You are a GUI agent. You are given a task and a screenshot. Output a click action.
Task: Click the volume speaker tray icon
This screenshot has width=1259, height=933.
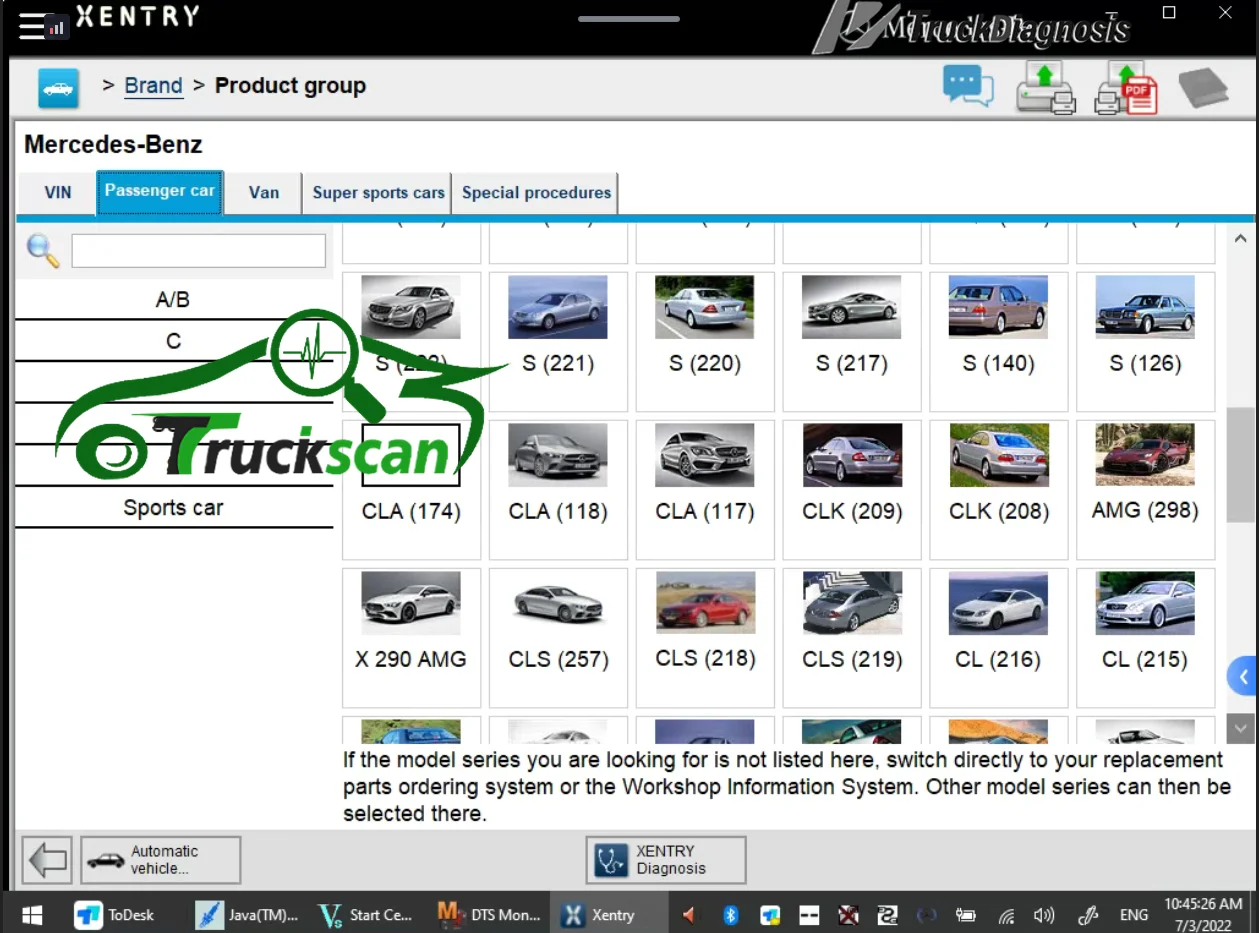1044,914
